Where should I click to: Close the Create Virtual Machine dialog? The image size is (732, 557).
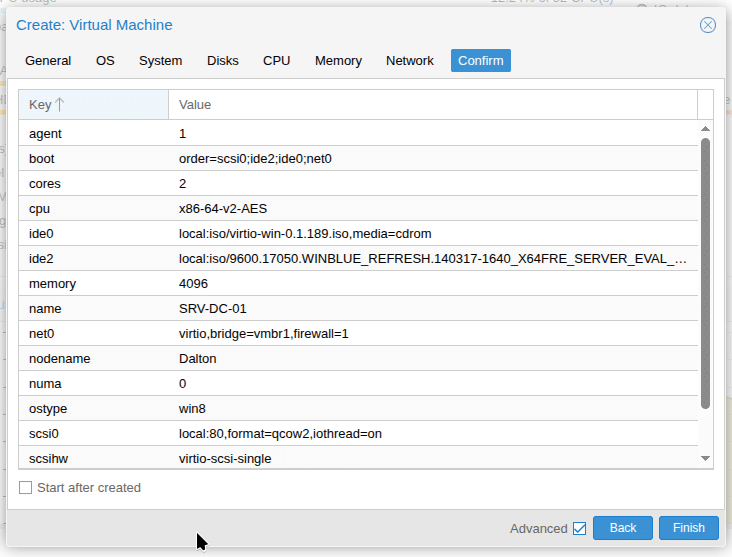click(x=708, y=25)
